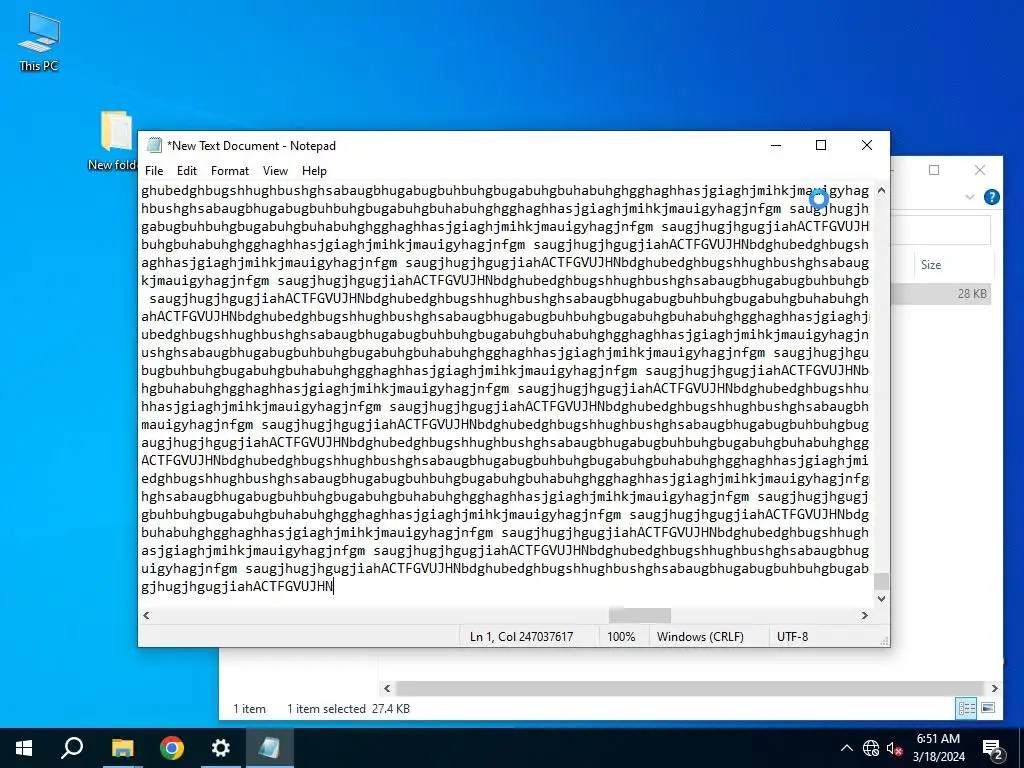Open the Edit menu in Notepad
The image size is (1024, 768).
pyautogui.click(x=187, y=170)
